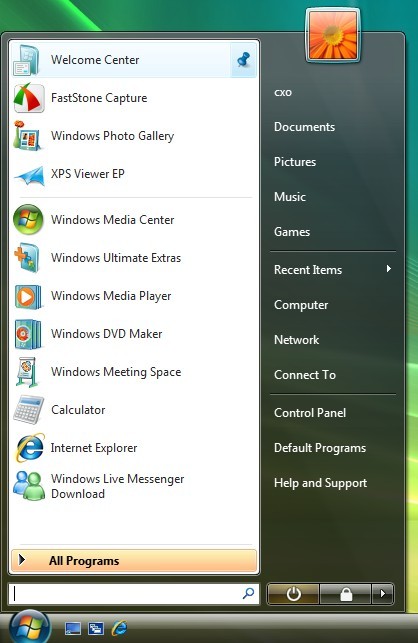Launch Windows Photo Gallery
The height and width of the screenshot is (643, 418).
pyautogui.click(x=134, y=136)
